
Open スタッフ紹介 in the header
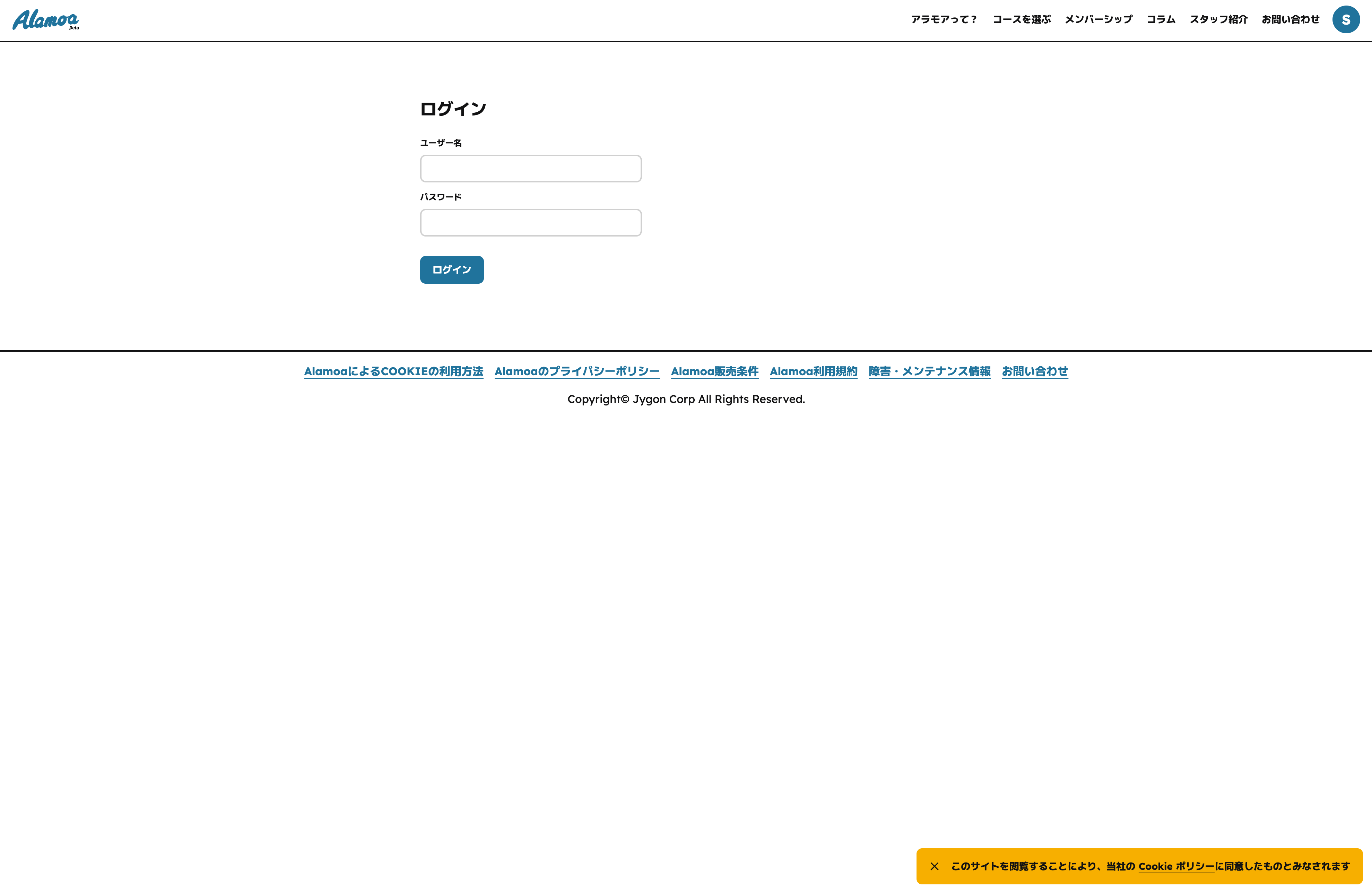pos(1218,20)
